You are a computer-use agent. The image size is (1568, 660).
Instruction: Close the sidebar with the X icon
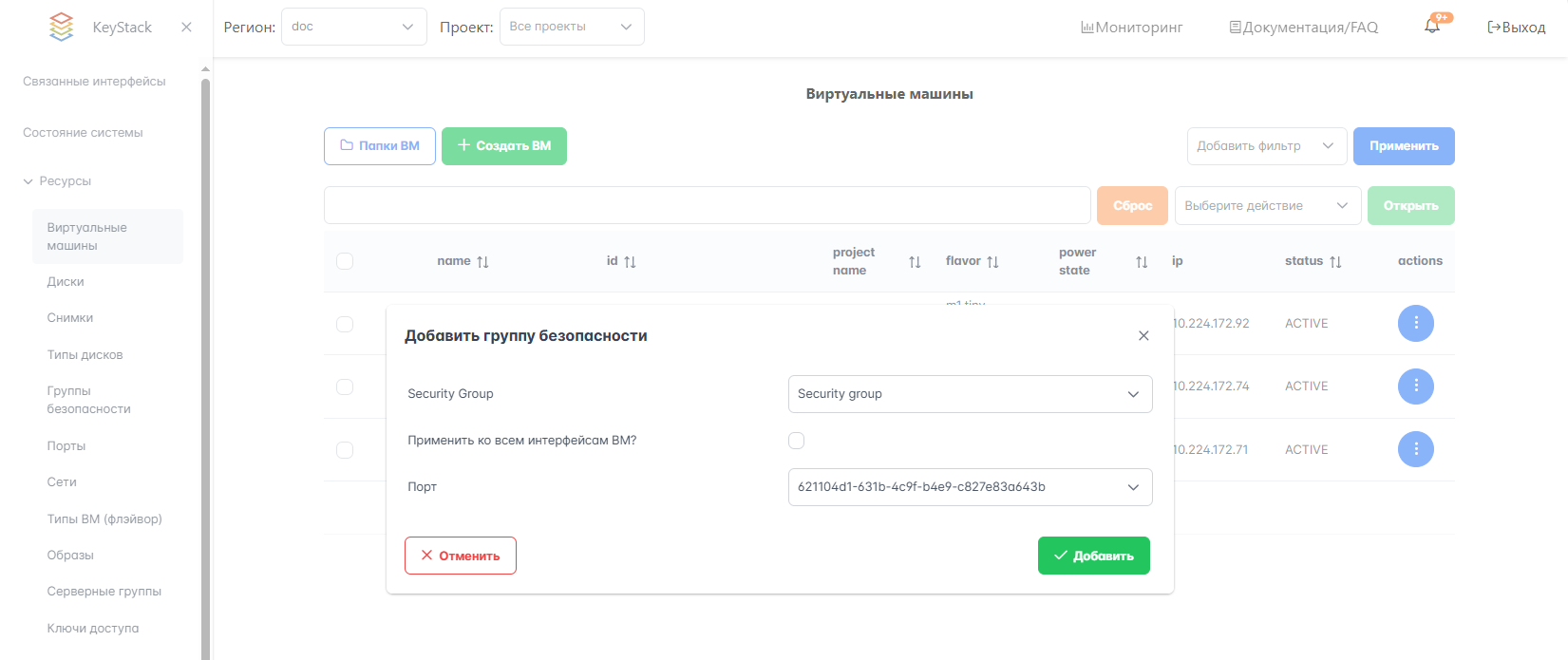point(186,27)
